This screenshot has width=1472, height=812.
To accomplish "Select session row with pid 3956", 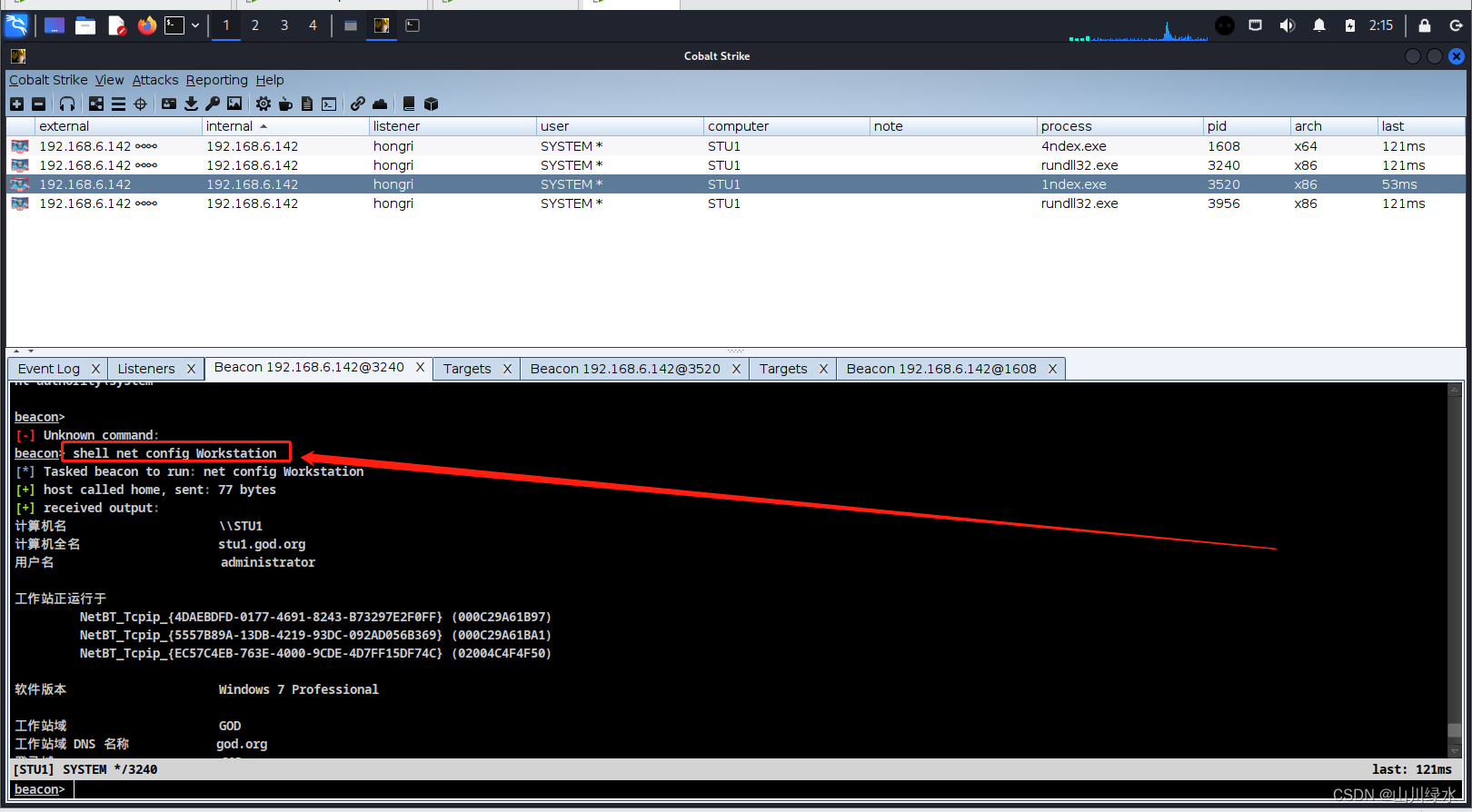I will click(x=736, y=203).
